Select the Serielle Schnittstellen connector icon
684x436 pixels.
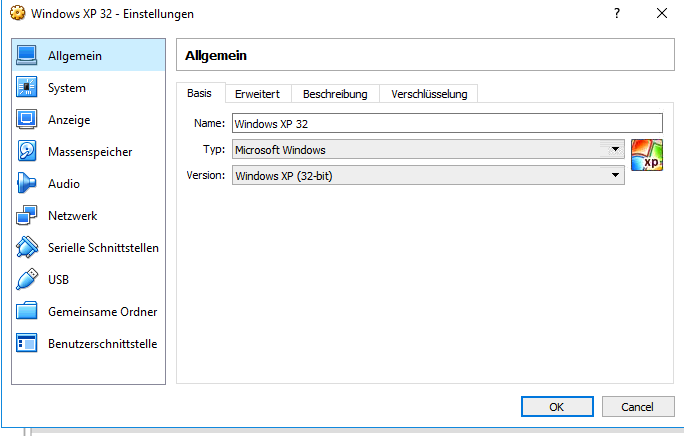[27, 247]
